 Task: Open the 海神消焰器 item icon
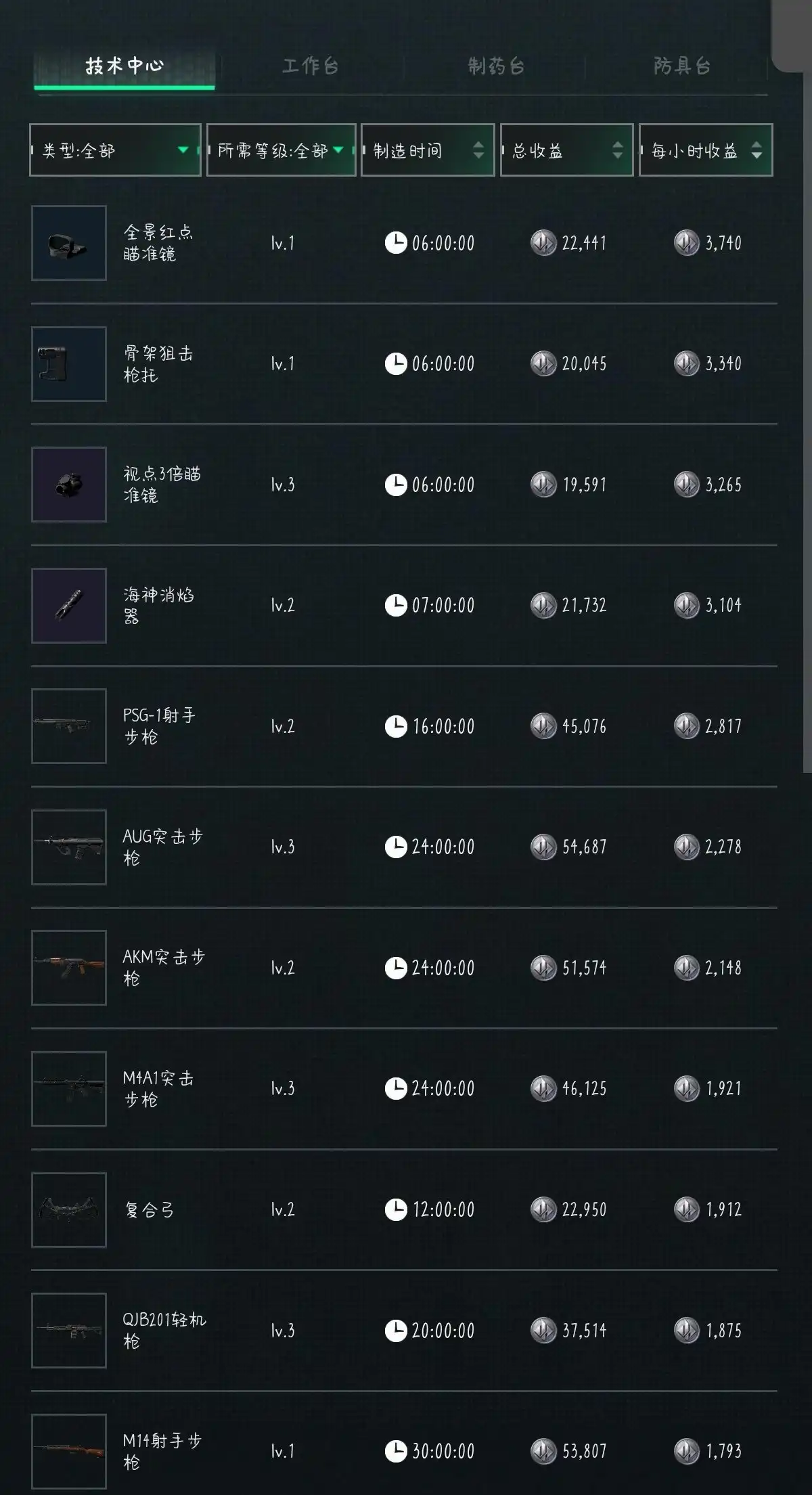(x=69, y=606)
